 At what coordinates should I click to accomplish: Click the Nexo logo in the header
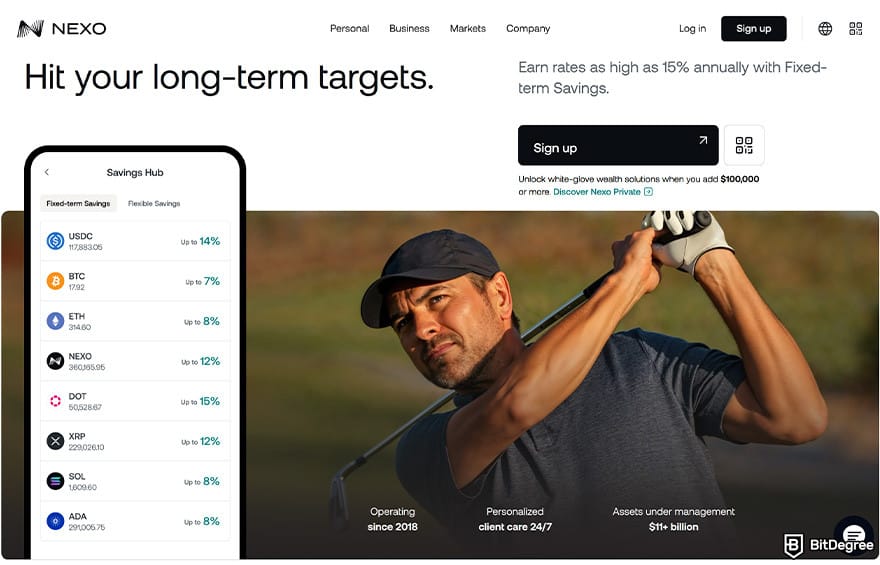[x=62, y=29]
